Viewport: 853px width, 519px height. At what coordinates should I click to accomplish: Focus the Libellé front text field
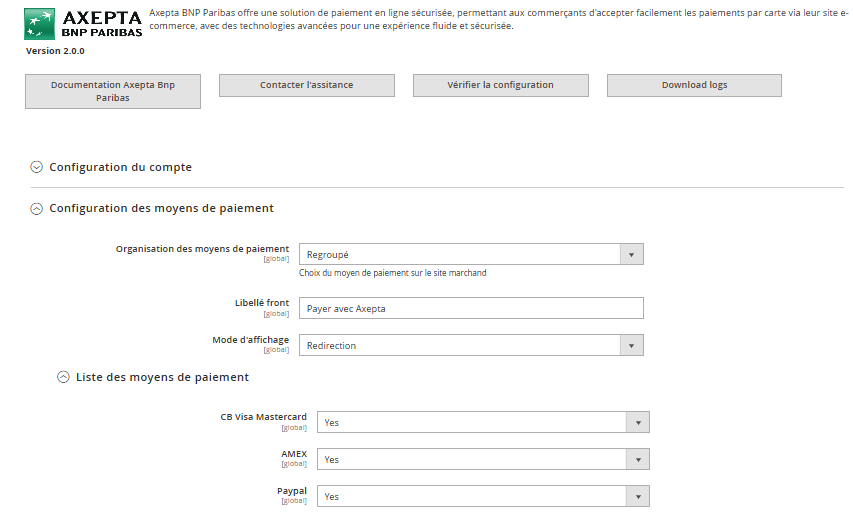click(x=471, y=309)
